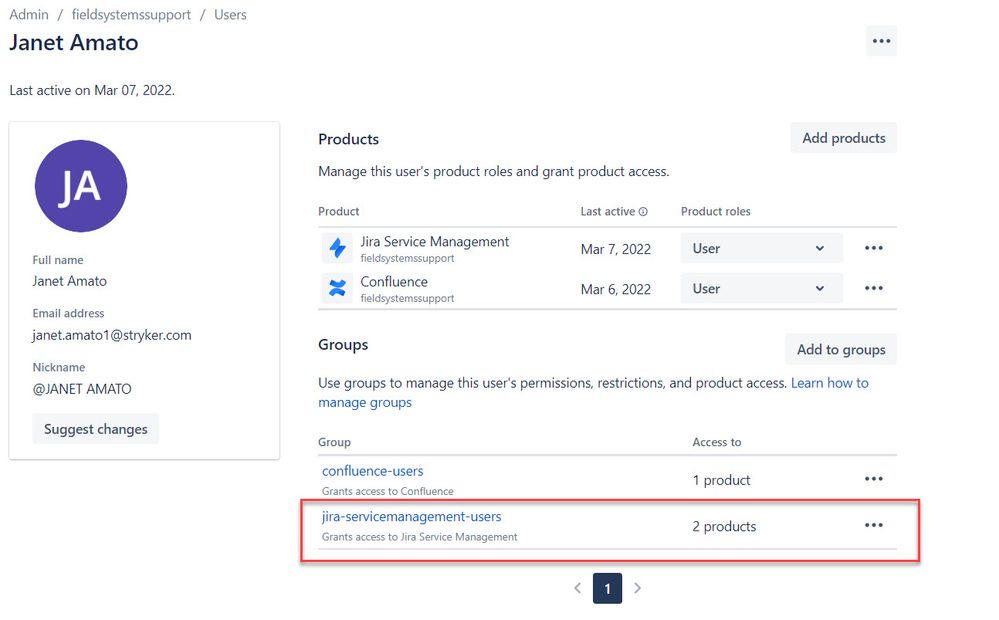Click the Janet Amato page title

pos(74,43)
